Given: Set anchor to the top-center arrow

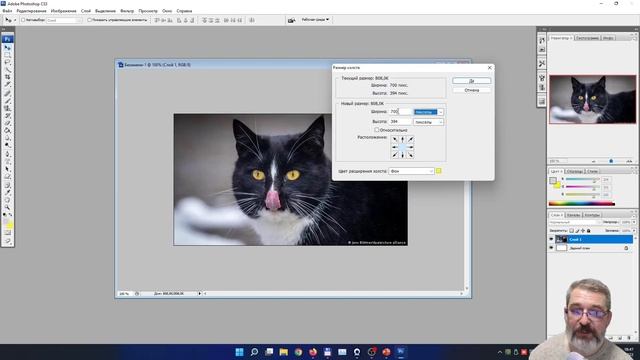Looking at the screenshot, I should 402,139.
